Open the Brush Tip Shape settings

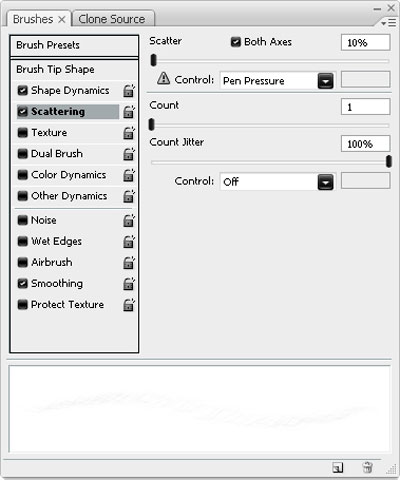pos(74,69)
